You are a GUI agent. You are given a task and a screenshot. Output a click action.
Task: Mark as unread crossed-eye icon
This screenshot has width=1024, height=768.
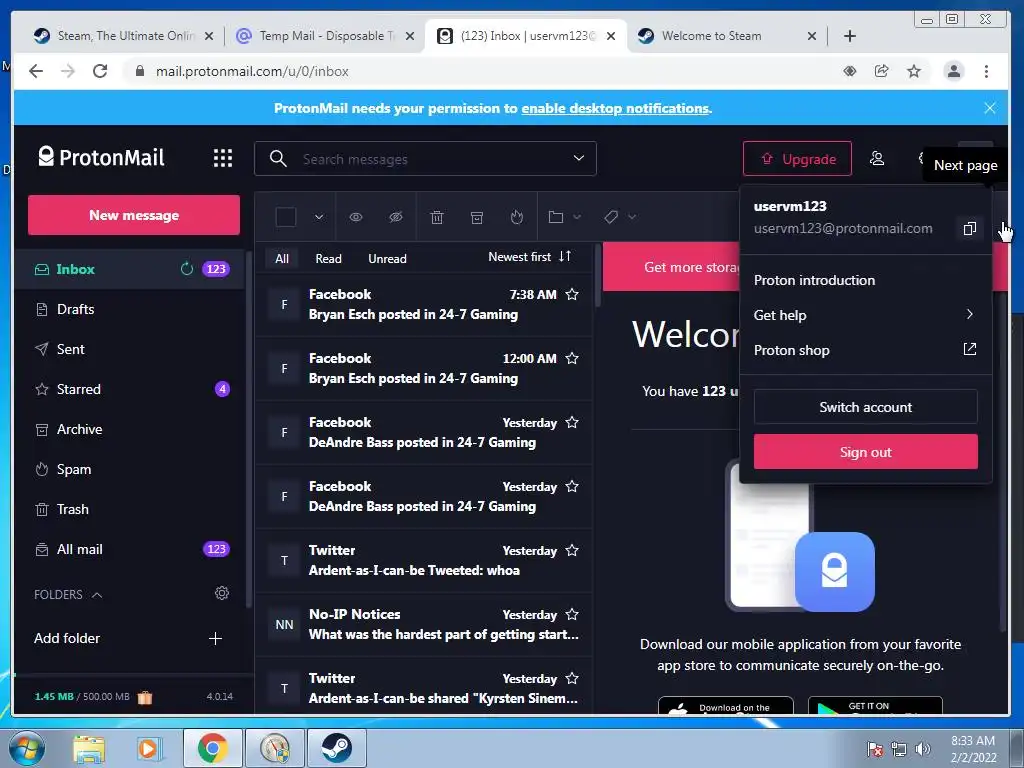[x=396, y=217]
